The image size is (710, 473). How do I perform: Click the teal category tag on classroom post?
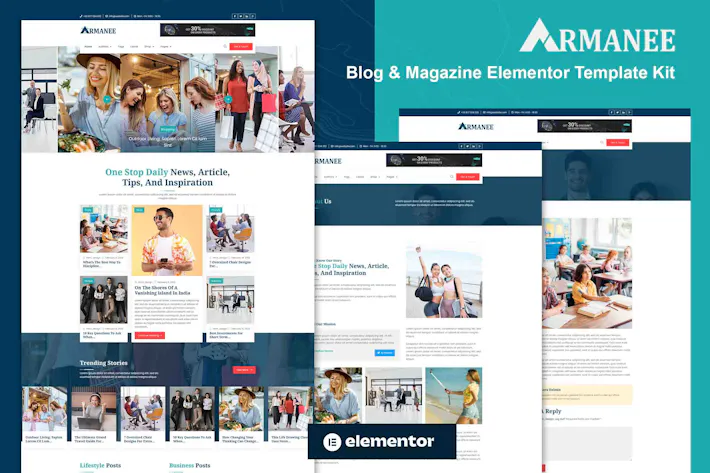(x=87, y=210)
